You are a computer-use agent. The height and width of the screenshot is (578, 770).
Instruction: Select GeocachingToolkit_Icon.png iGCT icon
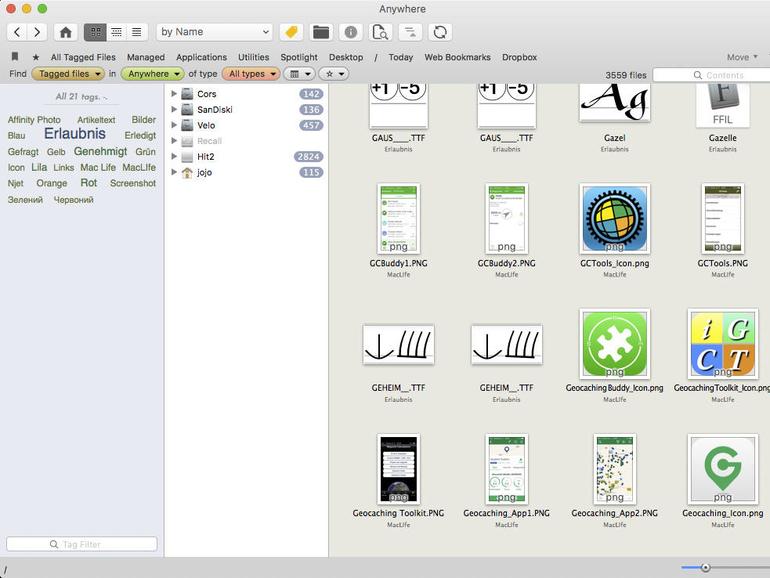(723, 344)
